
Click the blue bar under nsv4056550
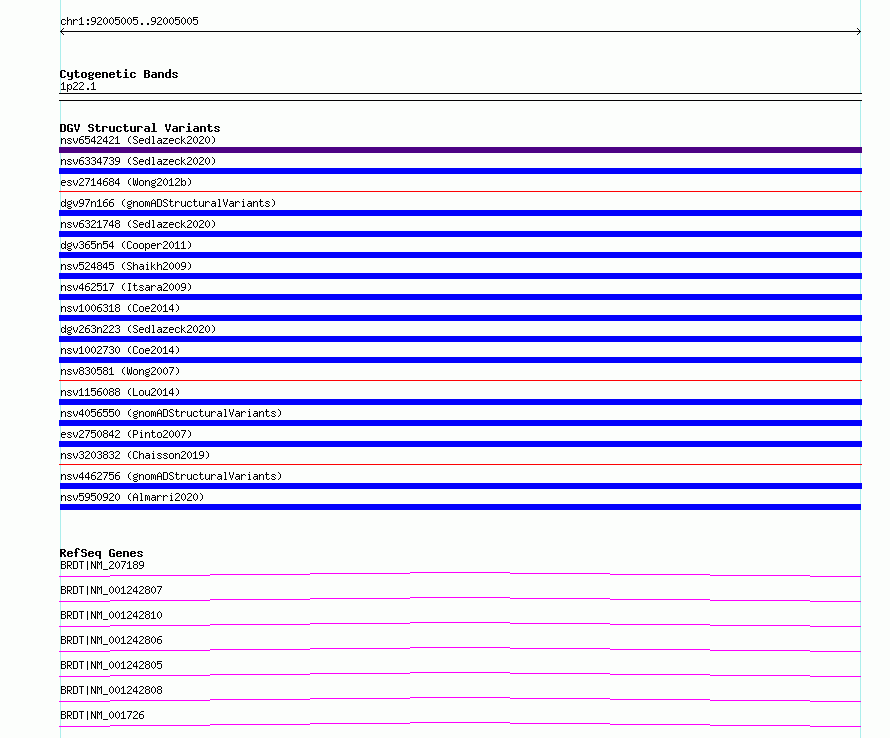pyautogui.click(x=460, y=423)
